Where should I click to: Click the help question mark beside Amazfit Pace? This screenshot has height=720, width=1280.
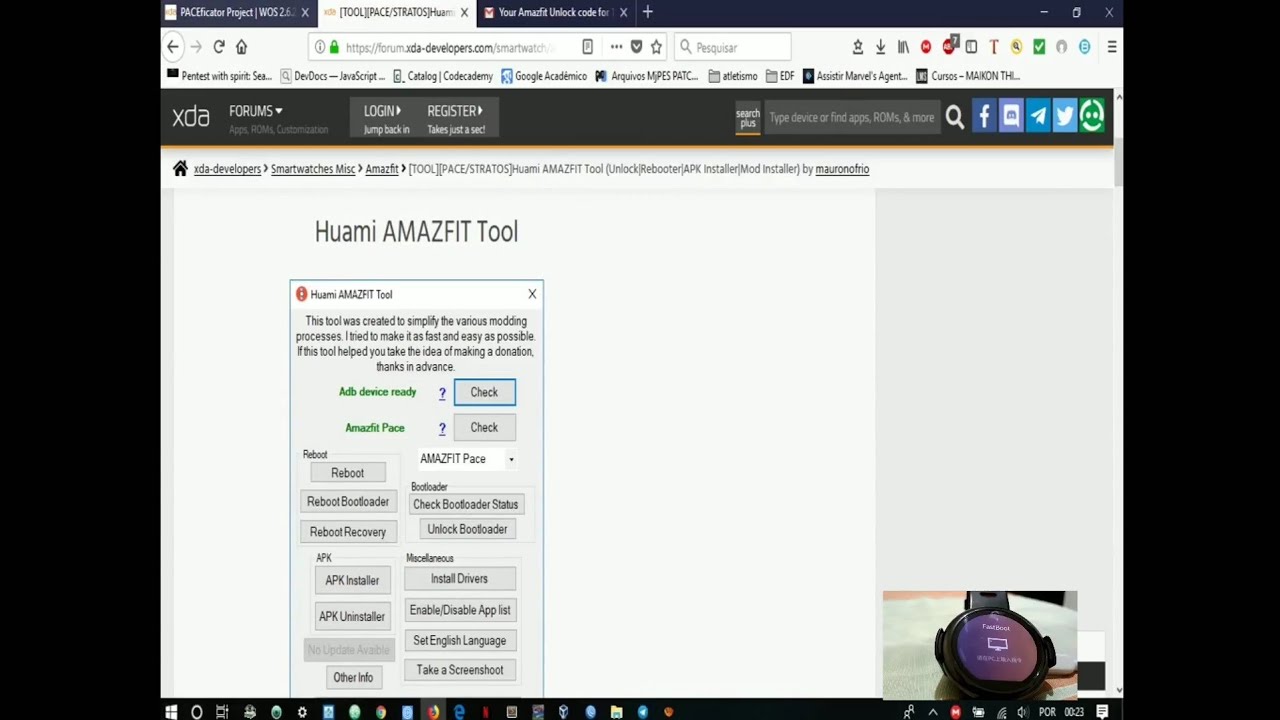click(x=442, y=428)
